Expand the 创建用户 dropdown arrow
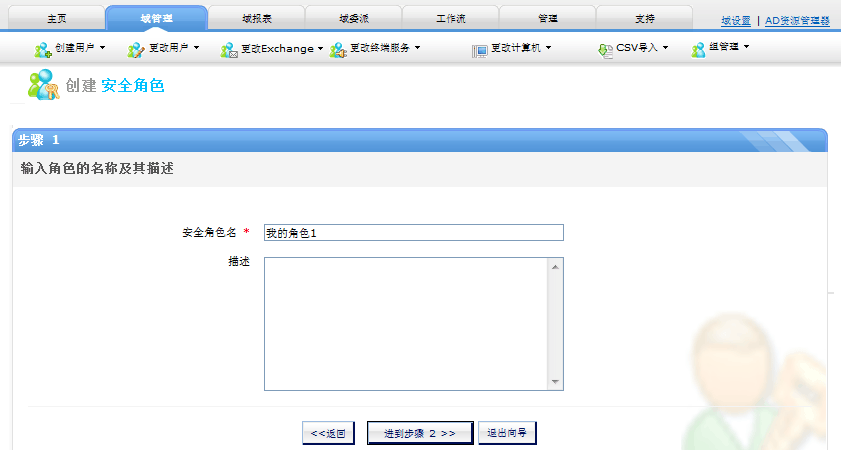Viewport: 841px width, 450px height. click(102, 48)
